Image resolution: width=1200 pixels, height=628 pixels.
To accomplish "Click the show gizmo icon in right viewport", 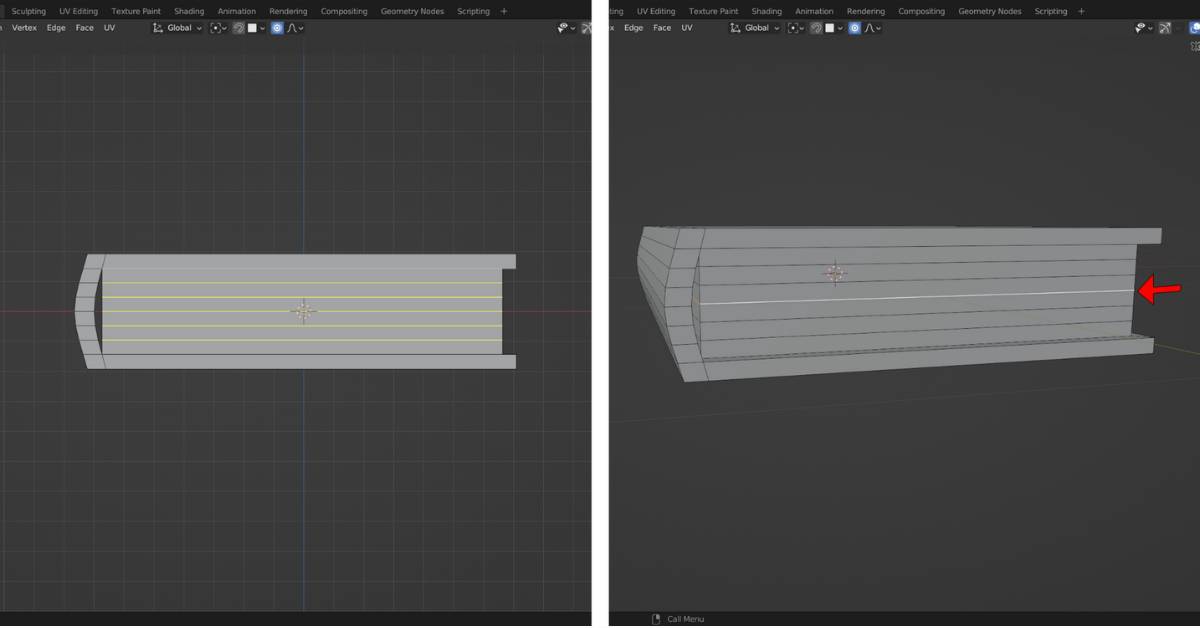I will point(1165,28).
